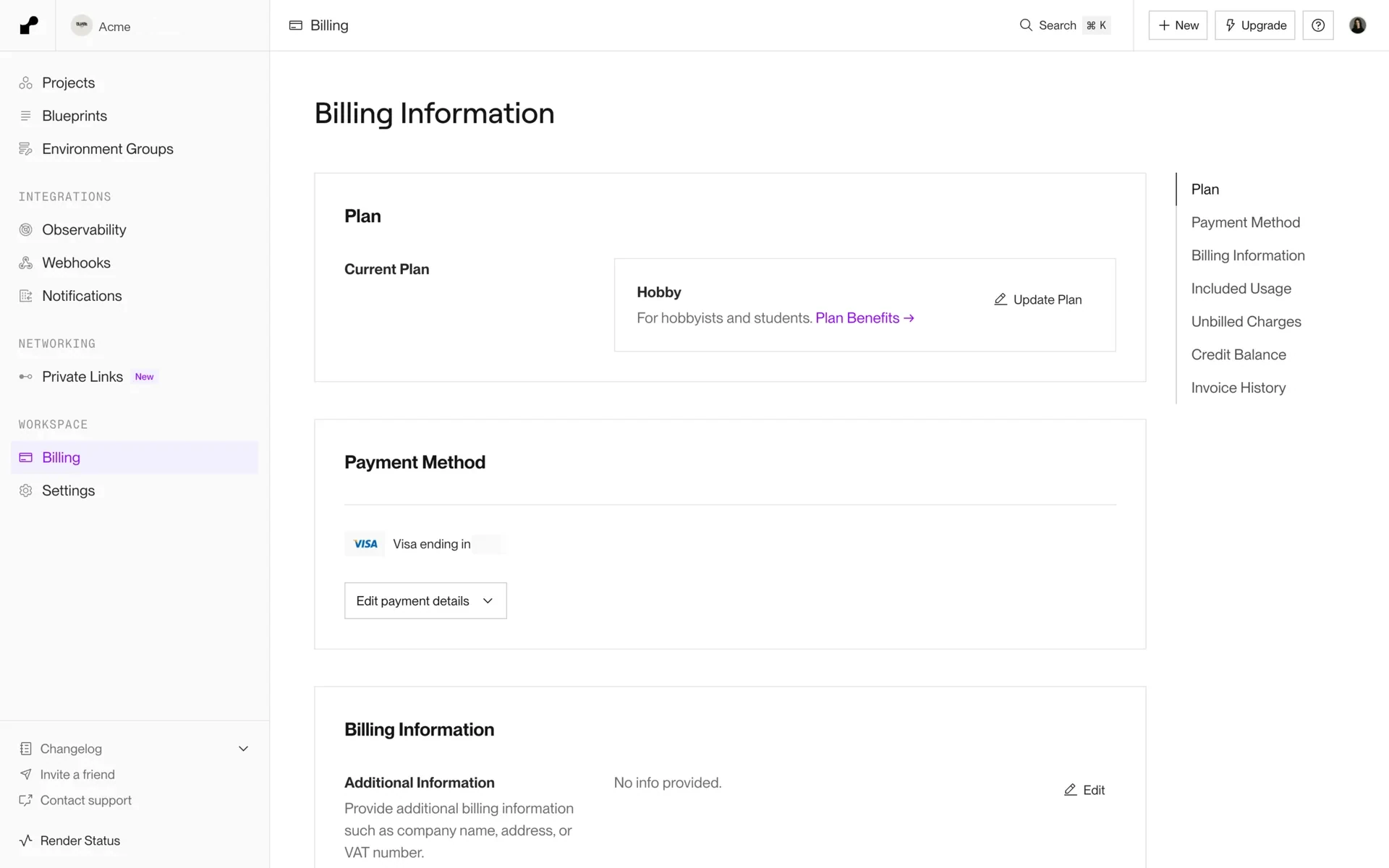
Task: Jump to Payment Method section
Action: tap(1246, 223)
